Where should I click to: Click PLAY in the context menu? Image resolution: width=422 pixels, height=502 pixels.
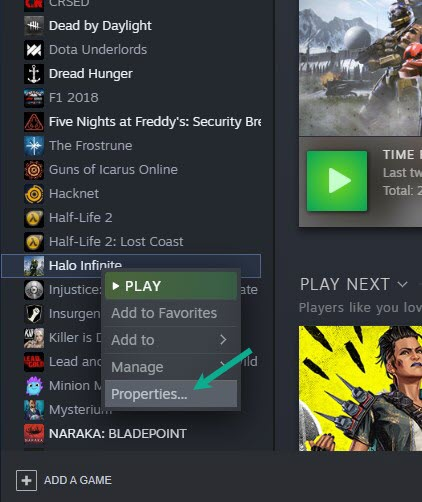click(171, 286)
